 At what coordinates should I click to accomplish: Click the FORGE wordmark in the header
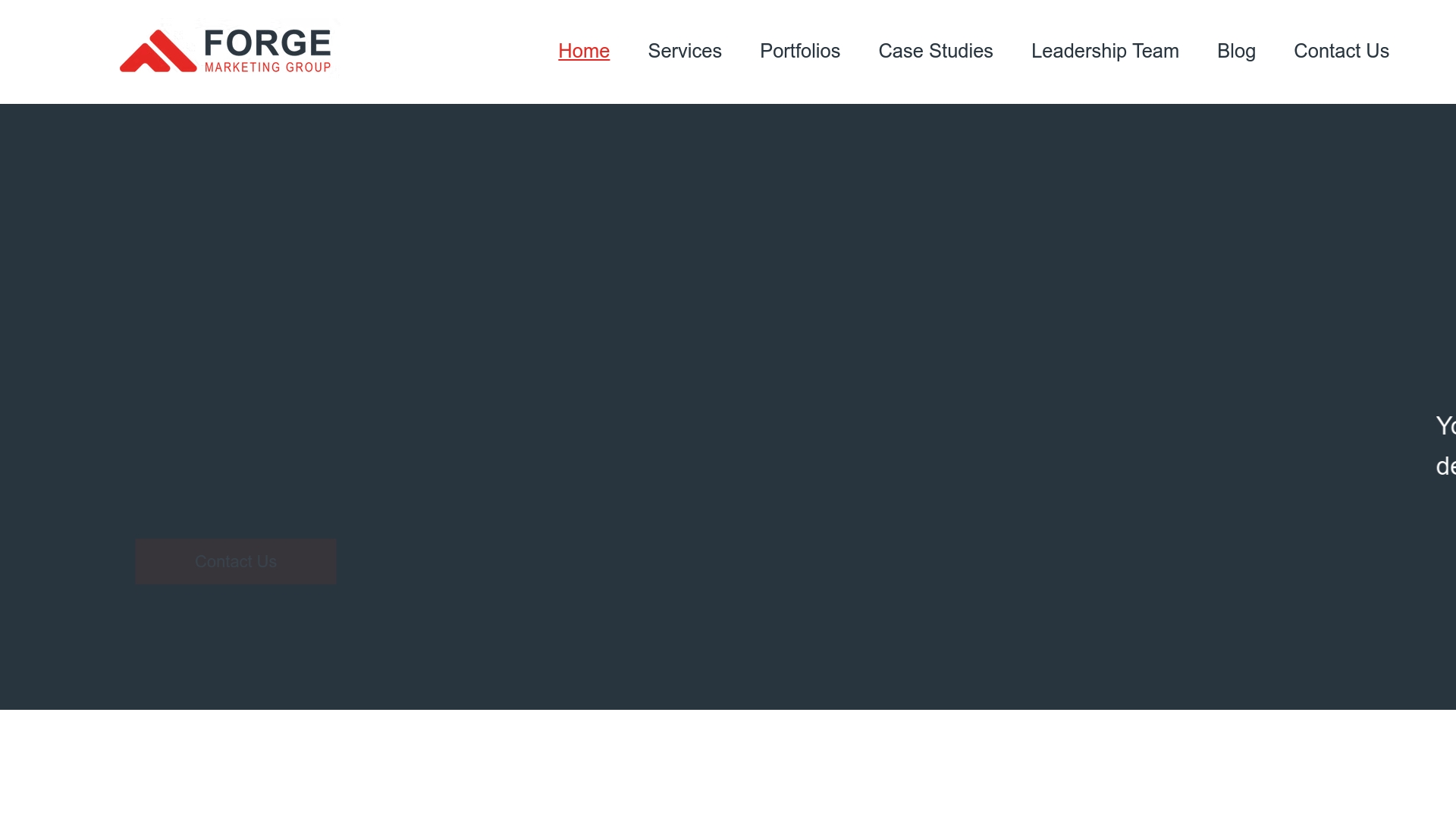click(264, 43)
